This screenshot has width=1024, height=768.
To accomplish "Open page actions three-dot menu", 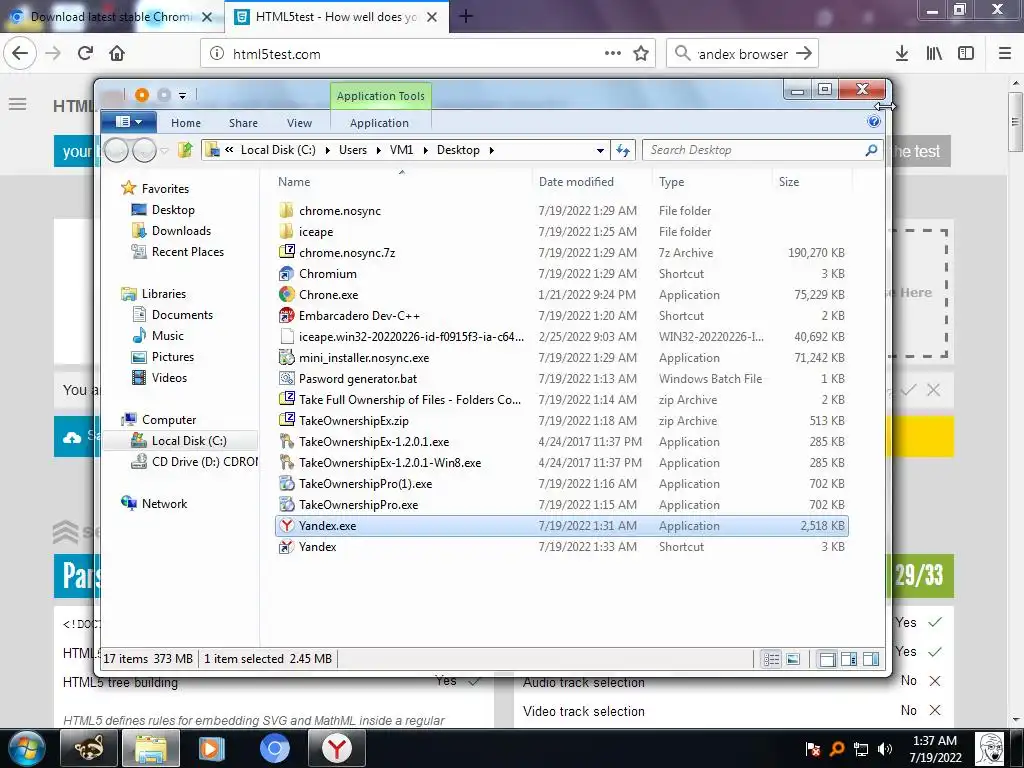I will click(613, 54).
